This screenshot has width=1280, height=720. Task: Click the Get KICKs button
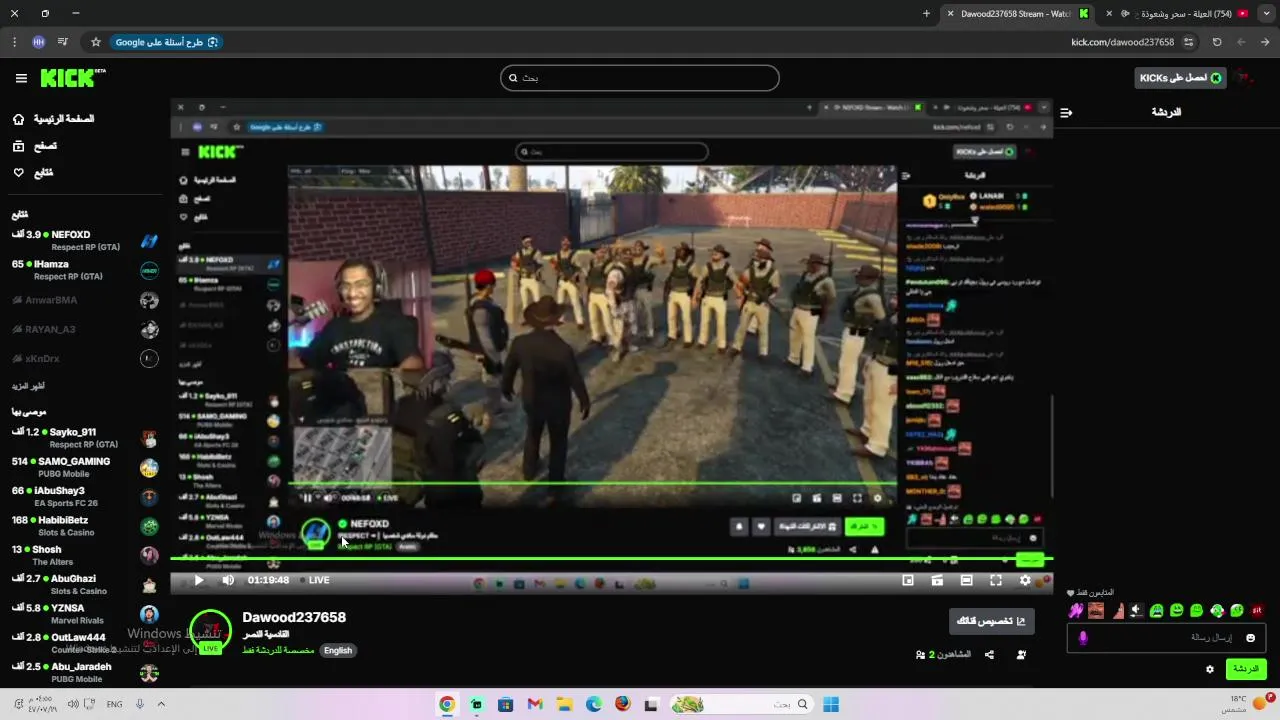(1180, 78)
